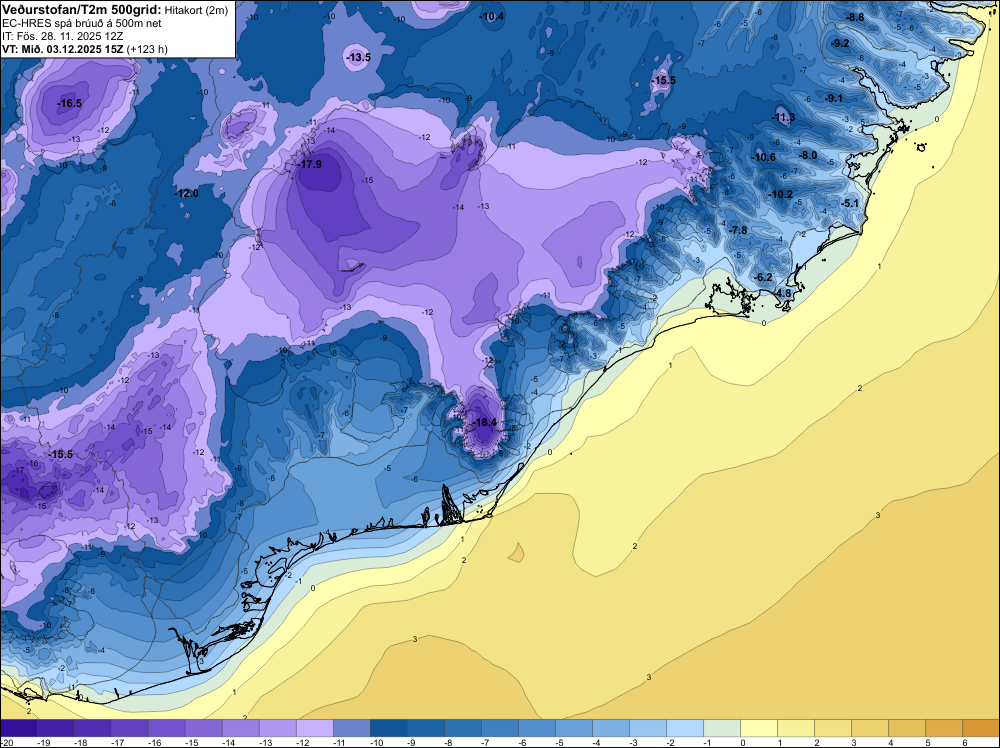
Task: Click the -7.8 temperature label
Action: [x=738, y=230]
